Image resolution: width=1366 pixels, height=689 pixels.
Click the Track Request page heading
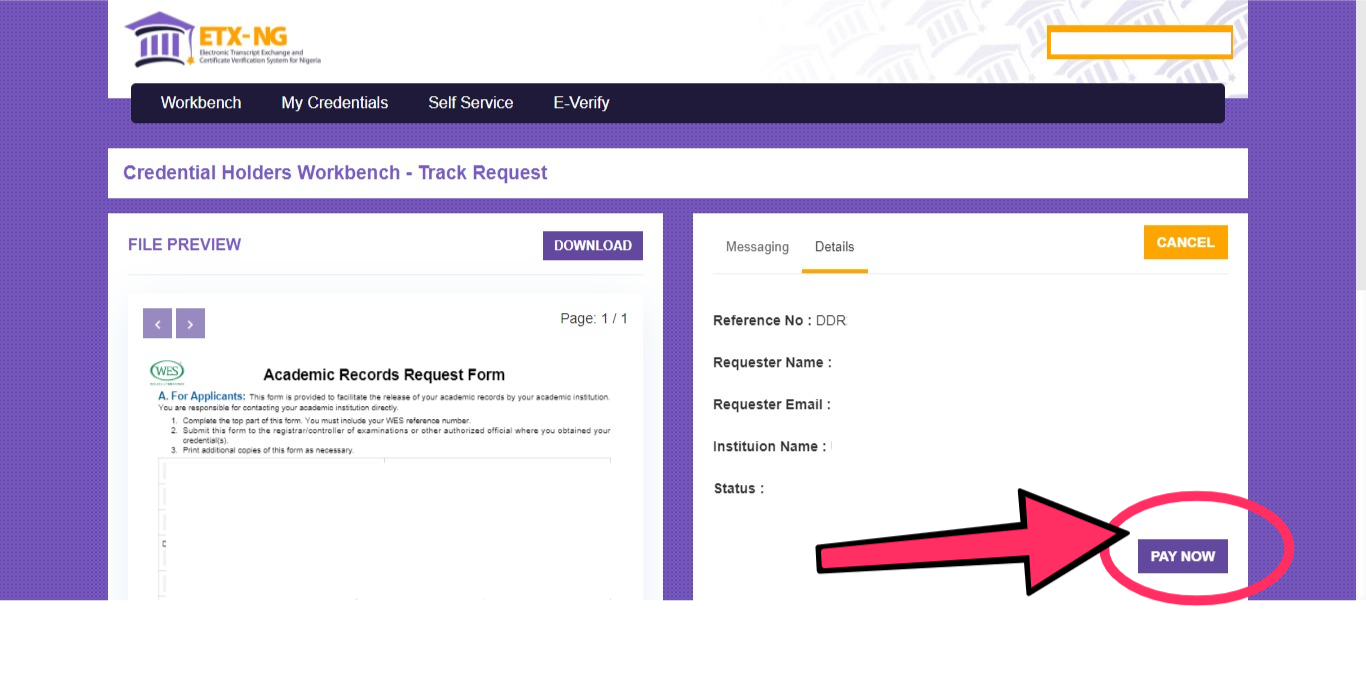pos(335,173)
